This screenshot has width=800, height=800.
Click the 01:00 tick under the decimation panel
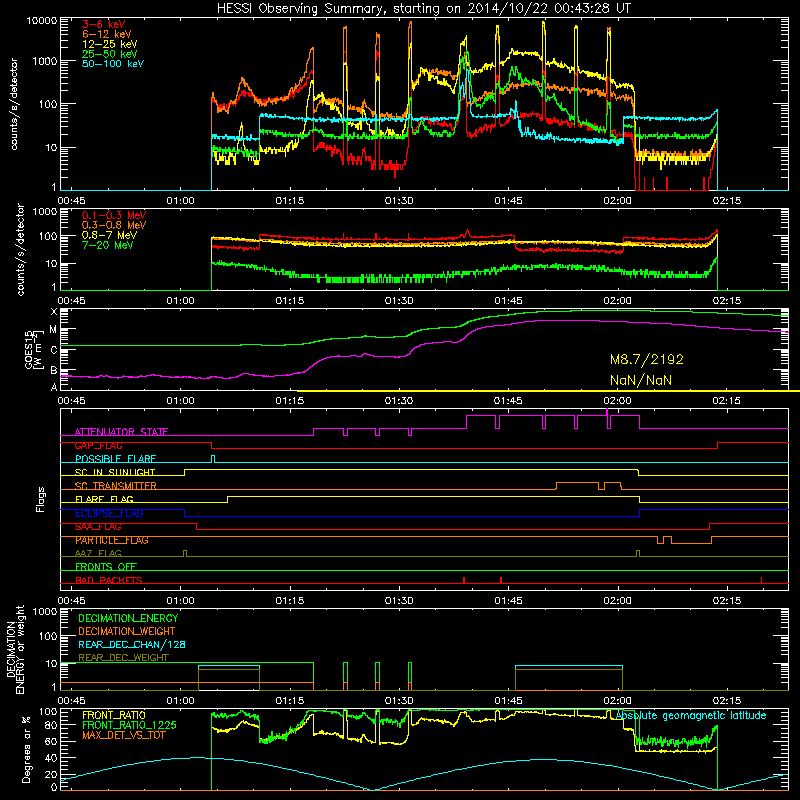pos(181,701)
